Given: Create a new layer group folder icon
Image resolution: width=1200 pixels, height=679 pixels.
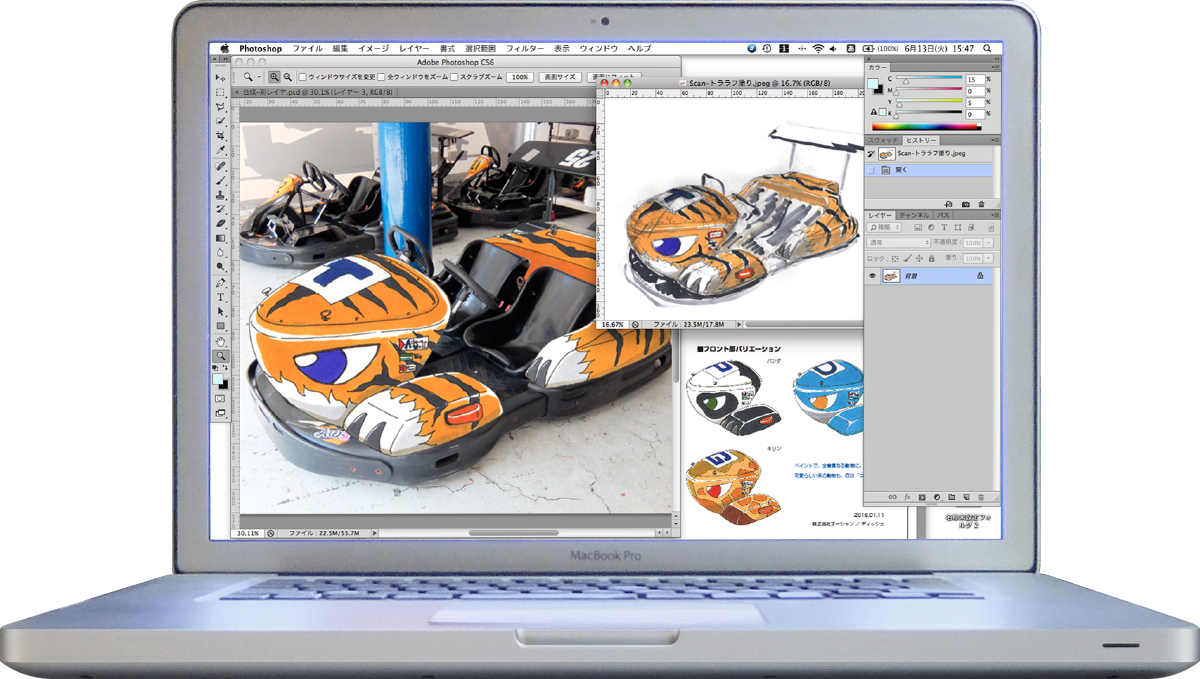Looking at the screenshot, I should (952, 497).
